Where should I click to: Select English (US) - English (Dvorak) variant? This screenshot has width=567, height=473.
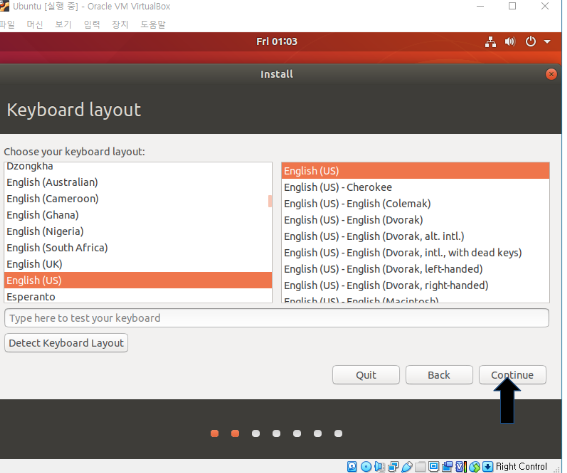pyautogui.click(x=415, y=220)
